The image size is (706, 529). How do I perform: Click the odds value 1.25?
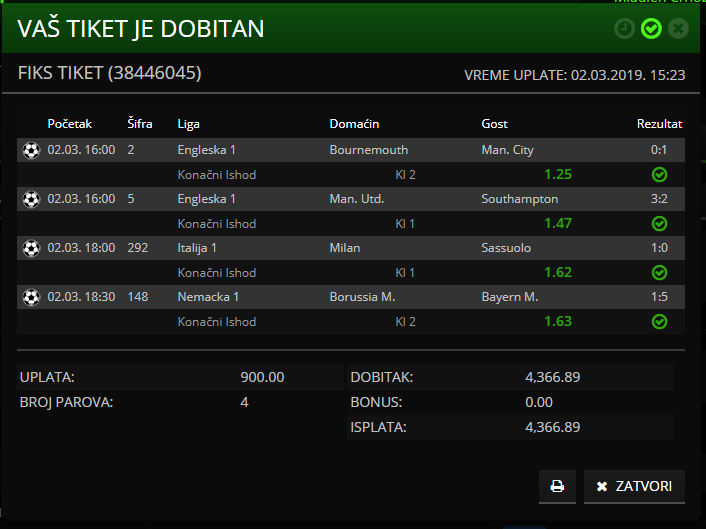click(x=558, y=174)
